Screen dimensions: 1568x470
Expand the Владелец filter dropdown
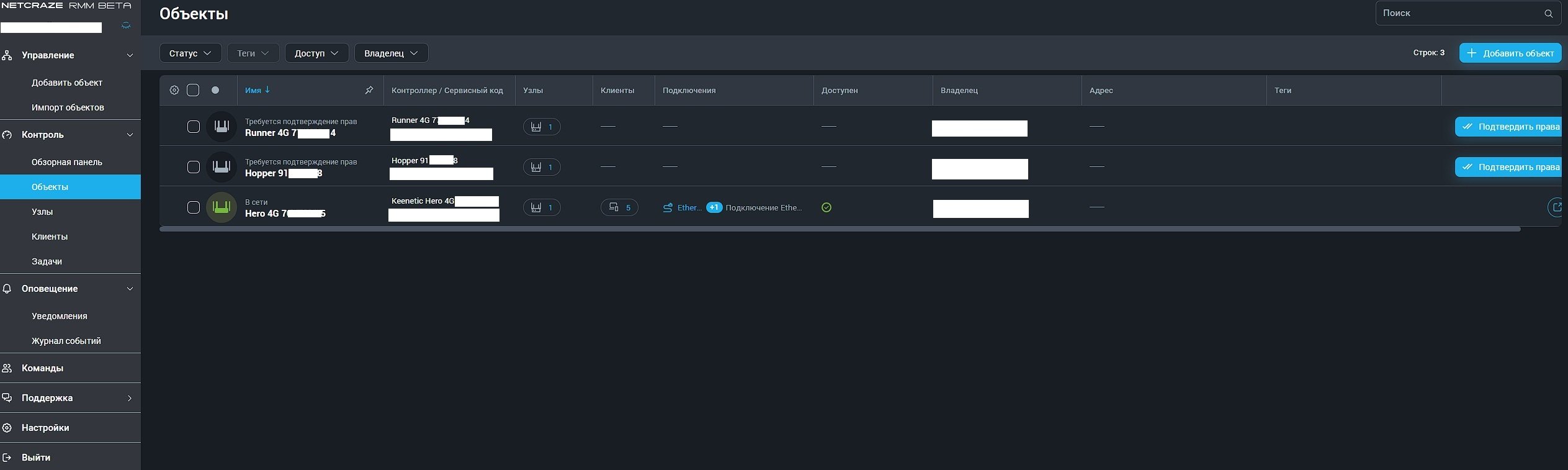click(x=391, y=53)
